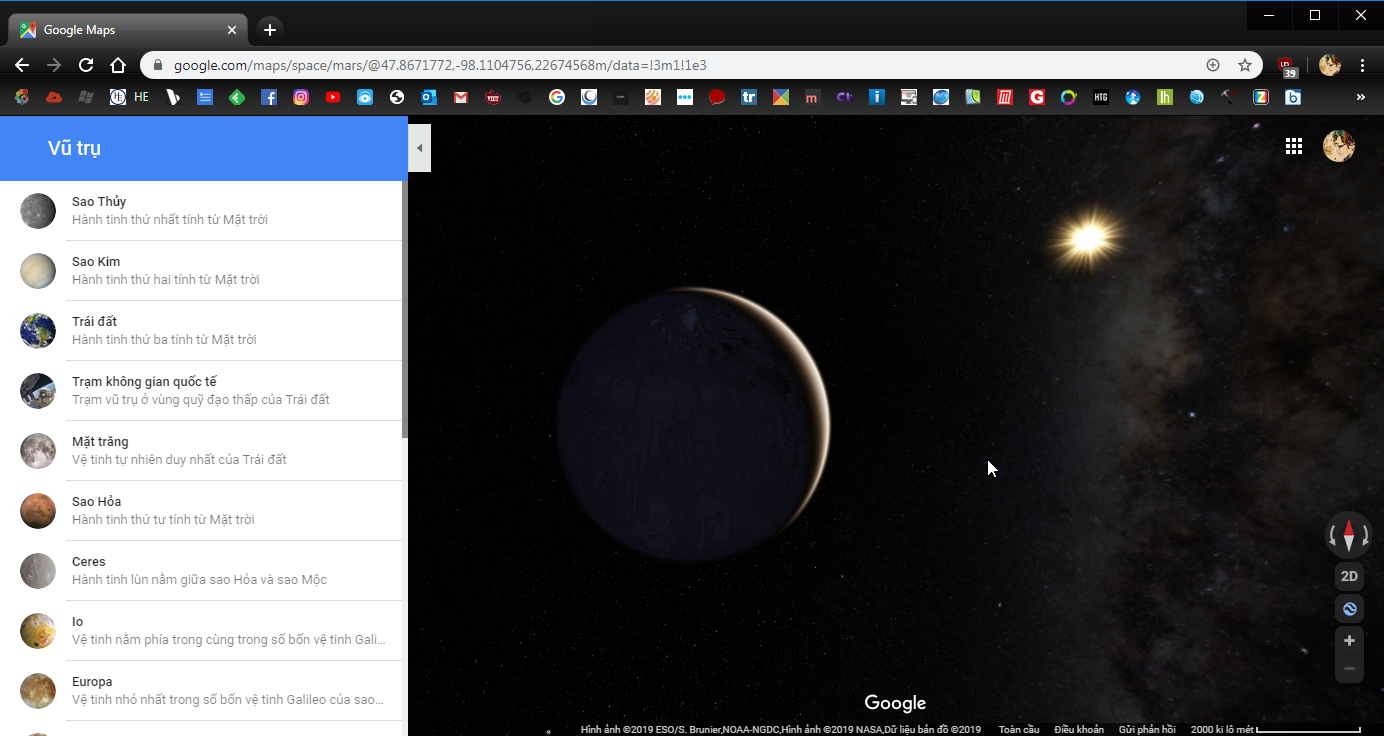Open green lh bookmark

(1165, 97)
